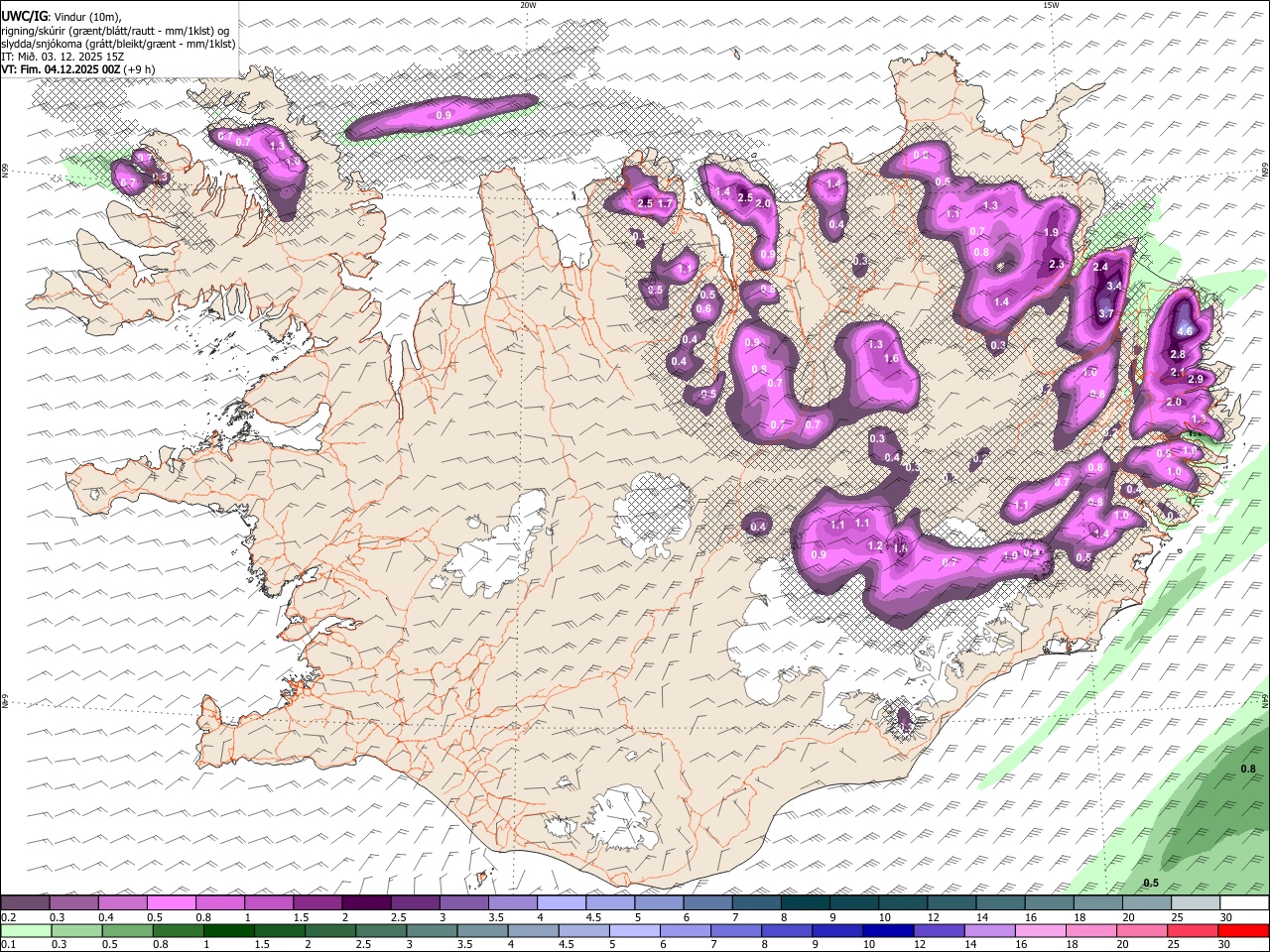
Task: Select the darkest green 1–1.5 swatch in bottom legend
Action: 228,931
